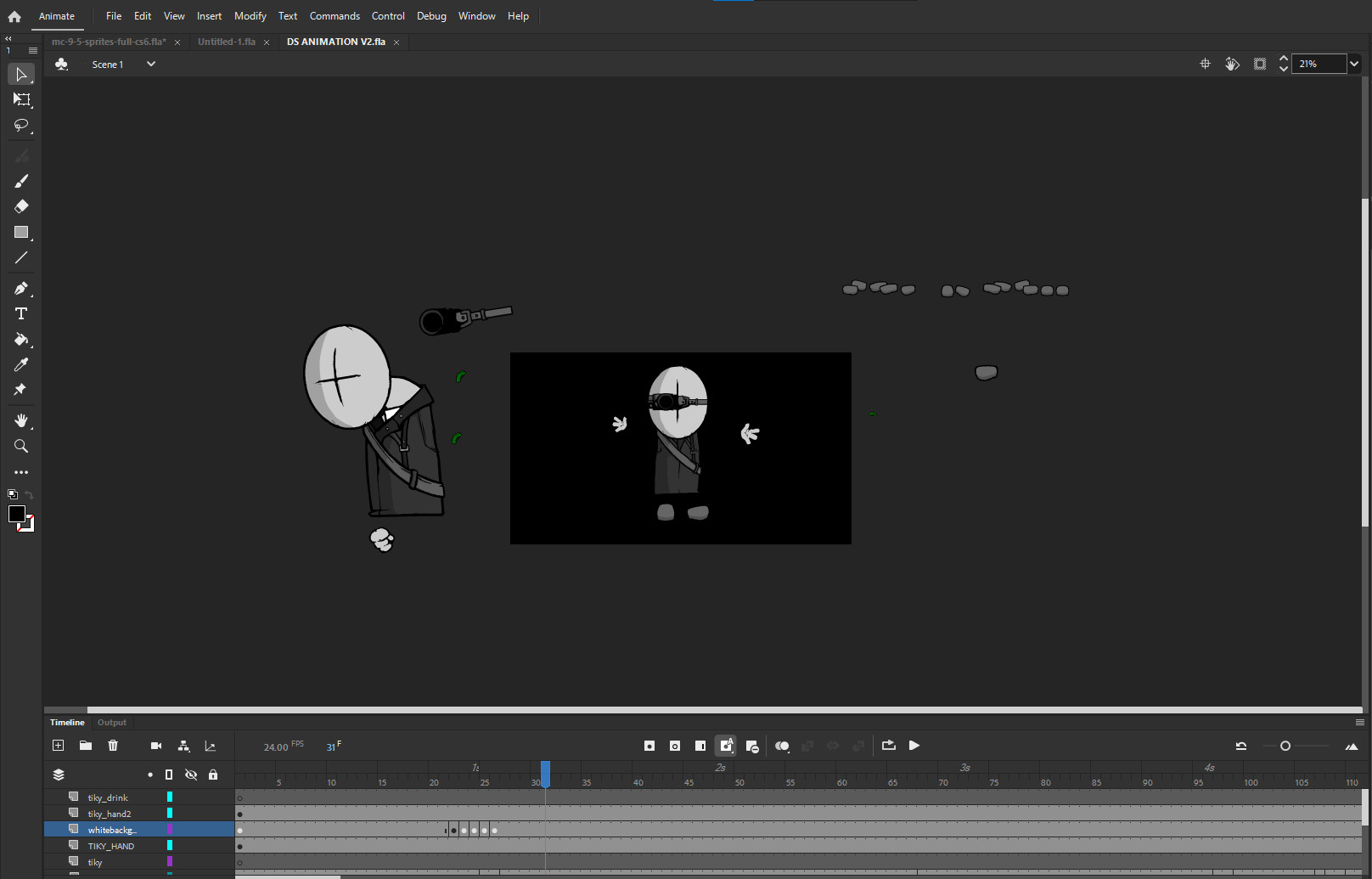
Task: Select the Rectangle tool
Action: tap(21, 232)
